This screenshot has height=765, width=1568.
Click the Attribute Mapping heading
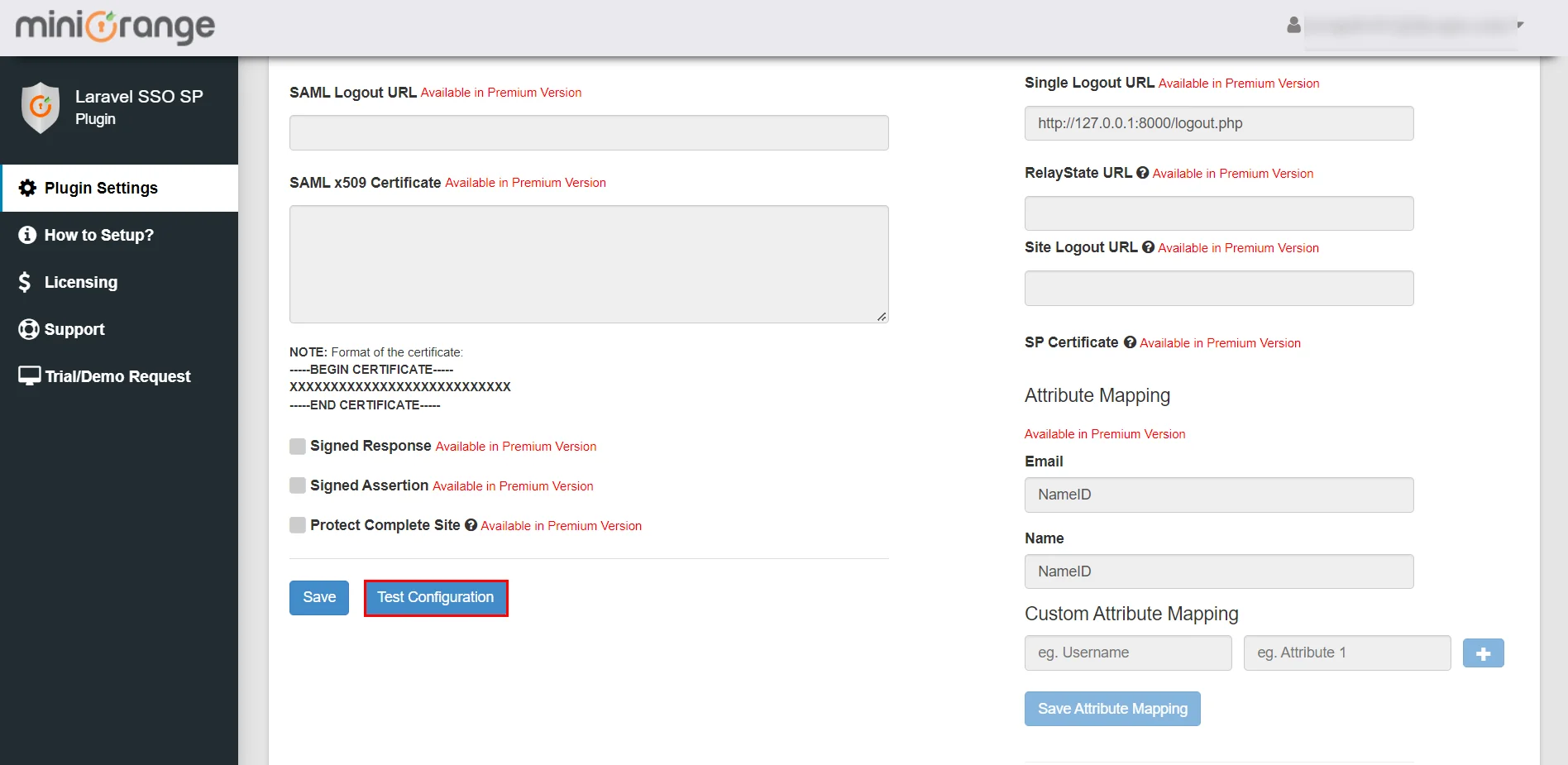(1097, 395)
